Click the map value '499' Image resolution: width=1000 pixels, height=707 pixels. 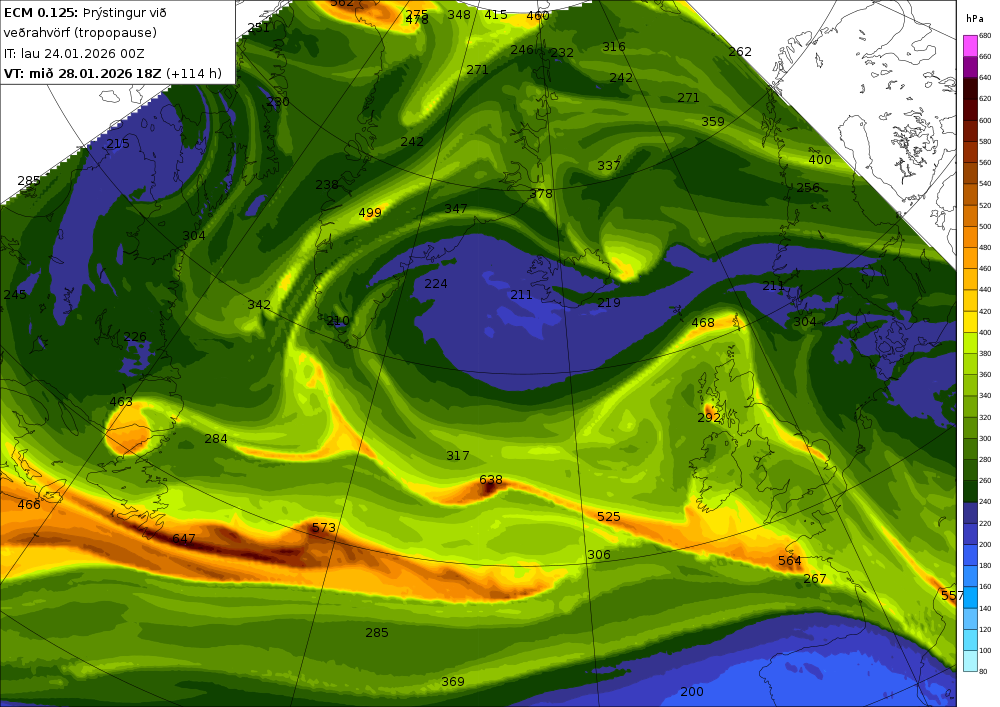point(370,212)
